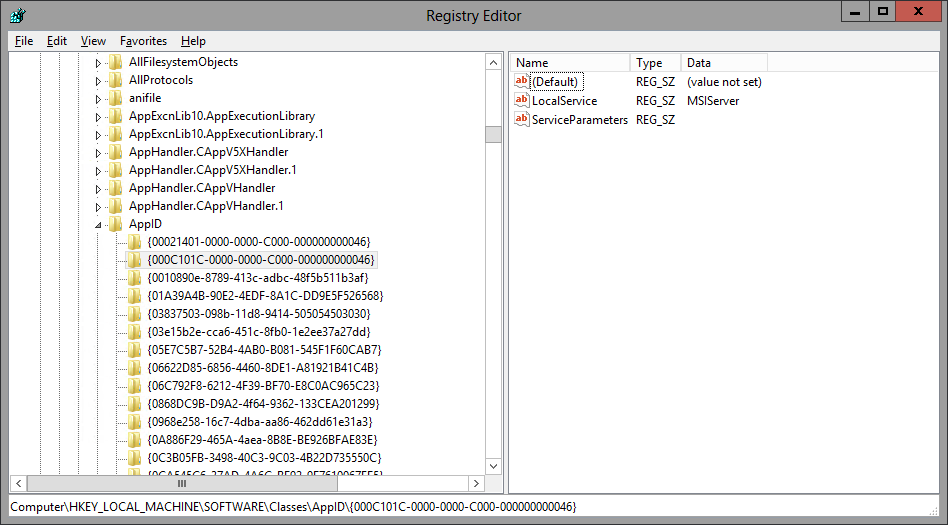Click folder icon of {0C3B05FB-3498-40C3-9C03-4B22D735550C}

point(134,457)
